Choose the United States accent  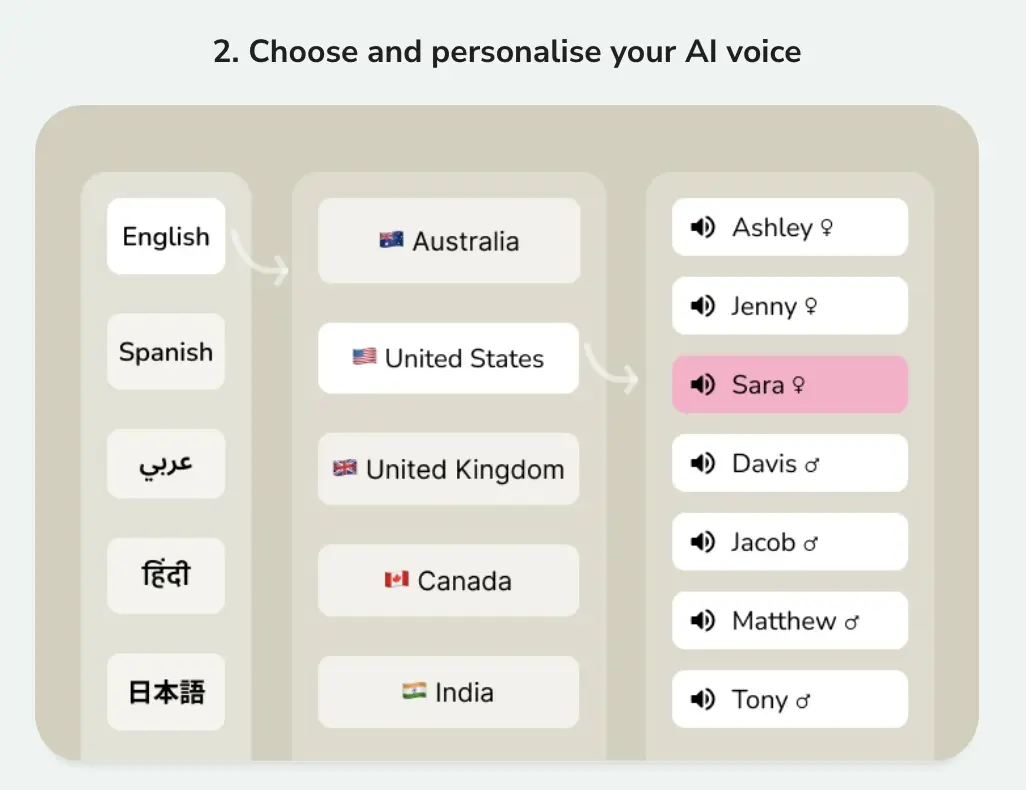click(449, 358)
